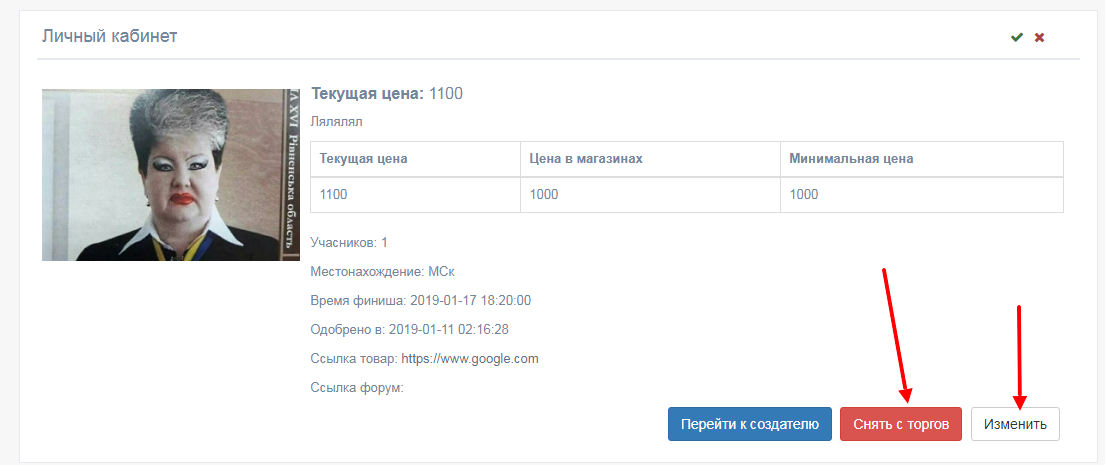The height and width of the screenshot is (465, 1105).
Task: Click the 'Текущая цена' table column header
Action: pyautogui.click(x=416, y=159)
